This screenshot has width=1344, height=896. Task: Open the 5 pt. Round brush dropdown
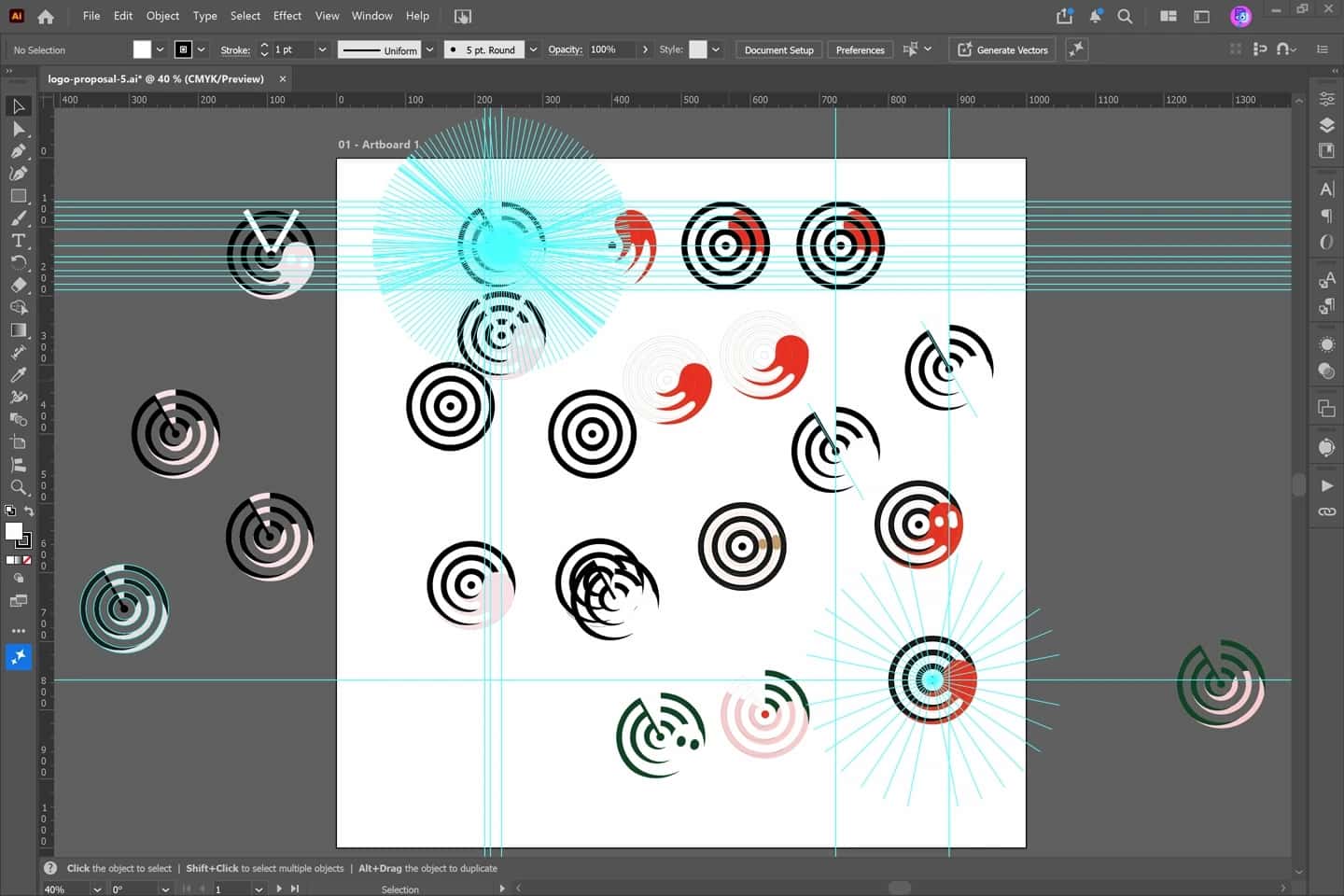point(533,49)
